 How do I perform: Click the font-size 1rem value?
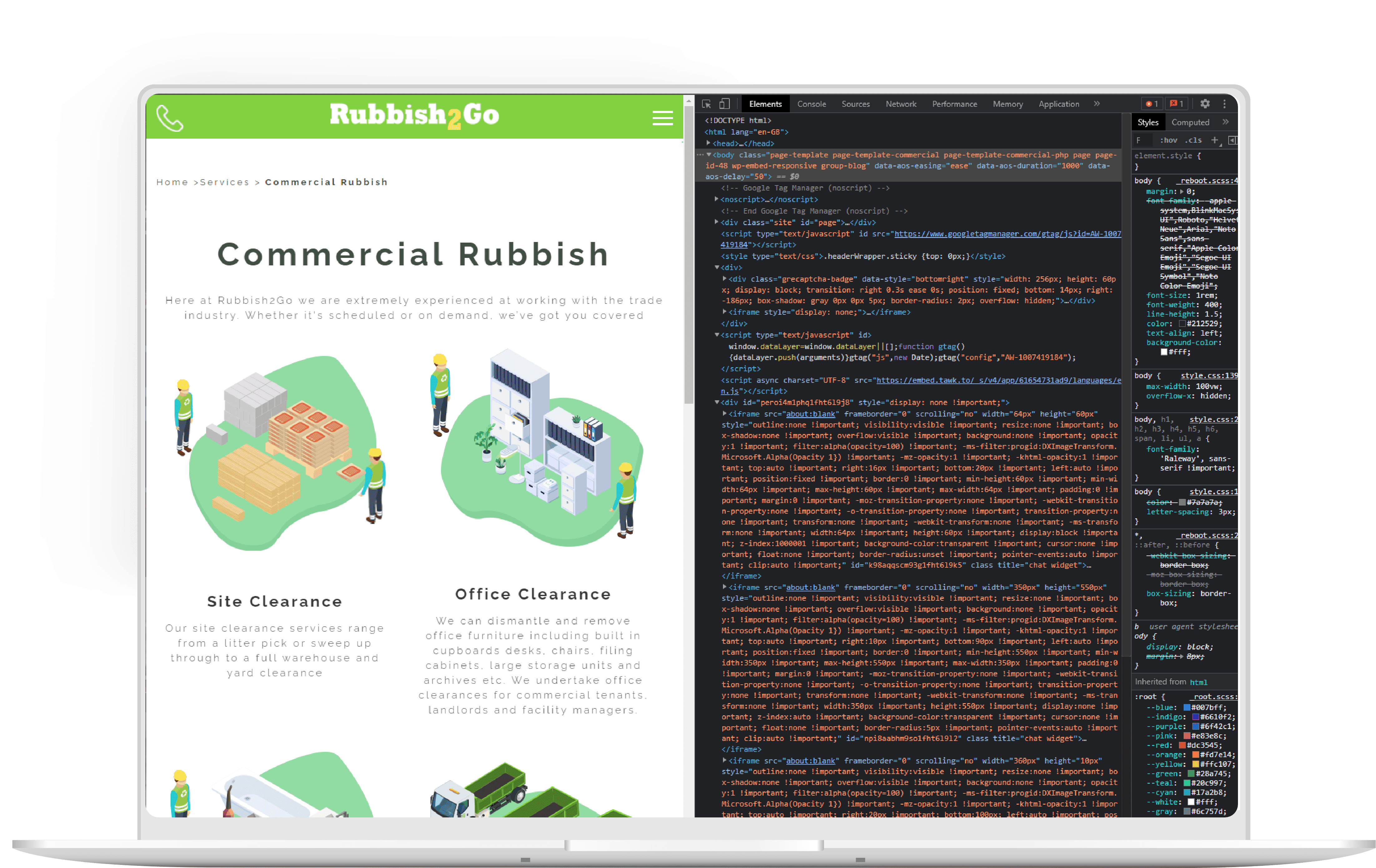pos(1206,295)
